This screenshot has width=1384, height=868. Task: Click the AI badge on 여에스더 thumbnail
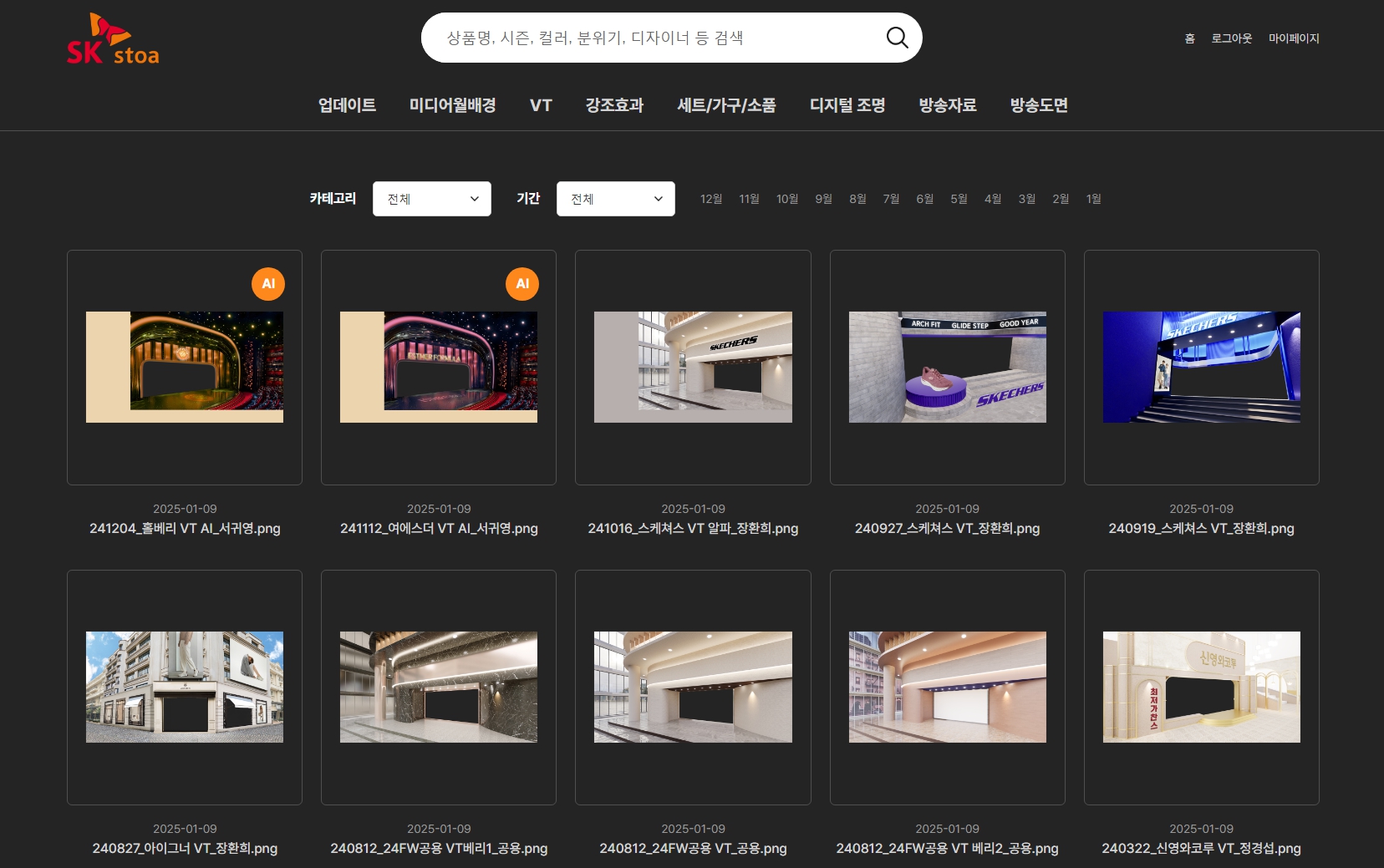(x=522, y=284)
